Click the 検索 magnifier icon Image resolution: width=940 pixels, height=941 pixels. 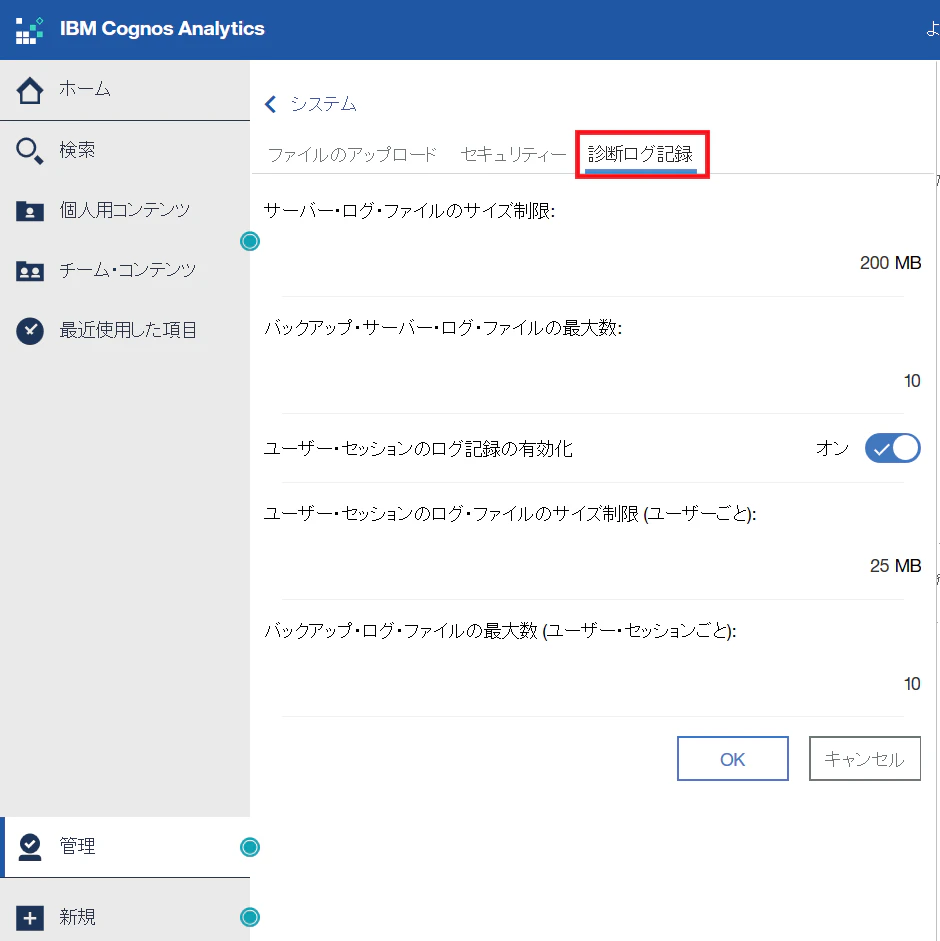tap(29, 151)
